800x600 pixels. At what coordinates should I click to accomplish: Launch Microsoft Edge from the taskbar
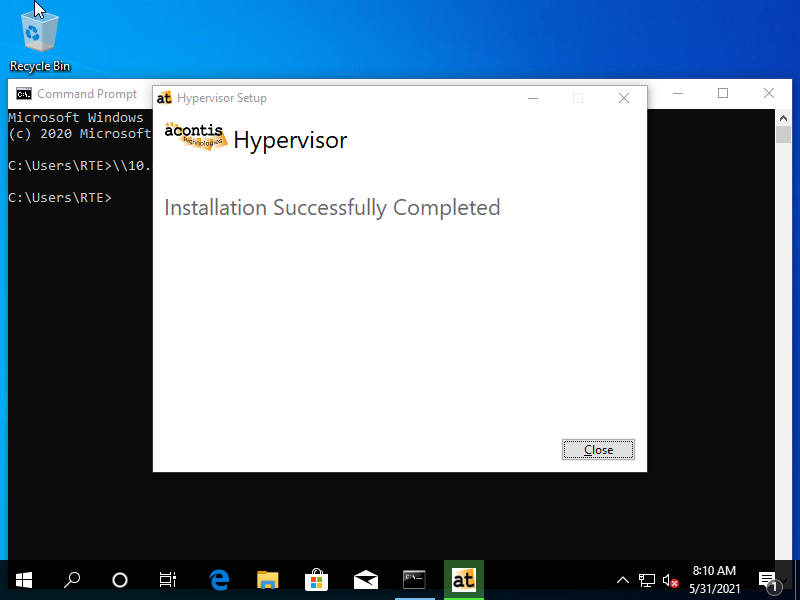point(219,580)
